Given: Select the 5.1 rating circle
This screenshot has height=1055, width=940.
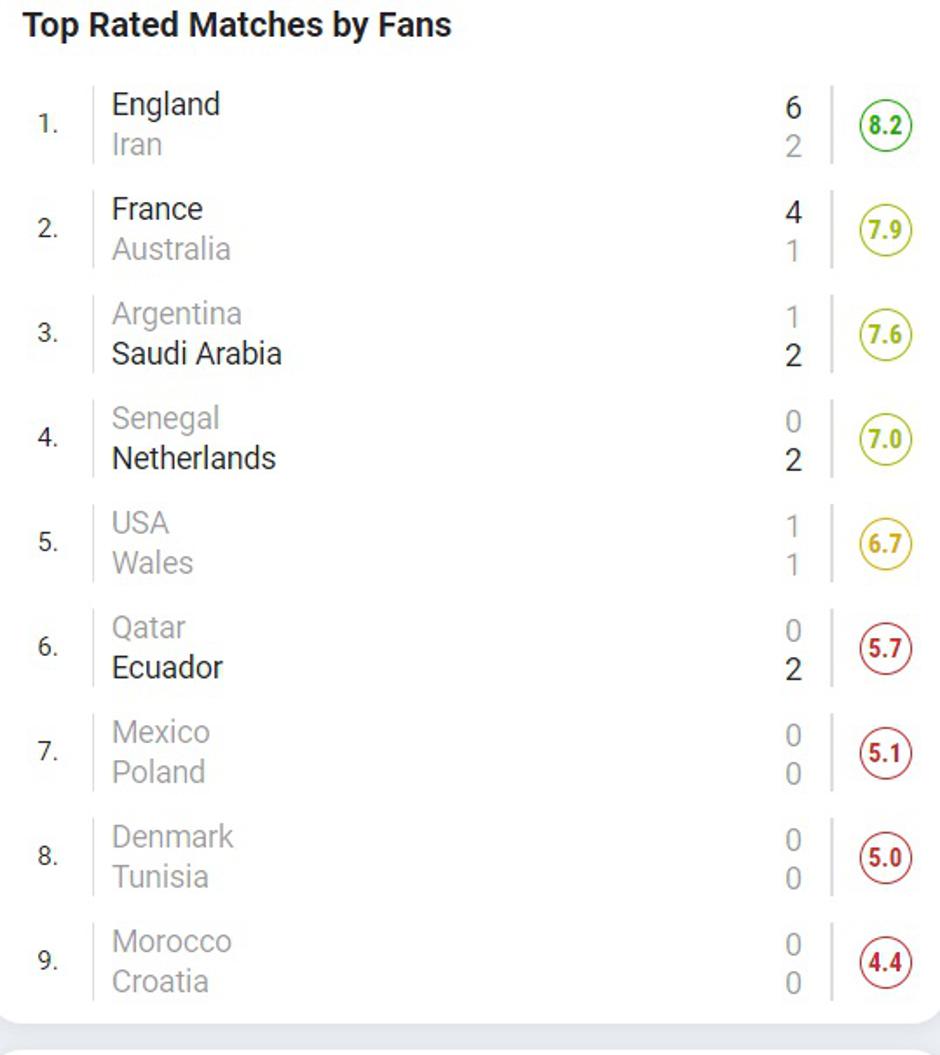Looking at the screenshot, I should point(885,753).
